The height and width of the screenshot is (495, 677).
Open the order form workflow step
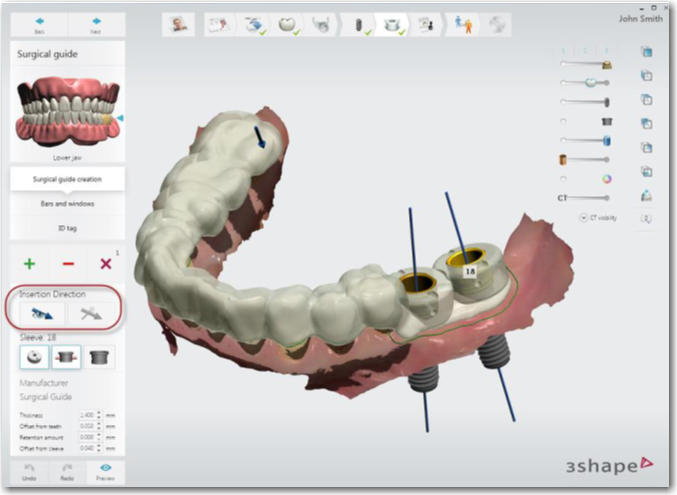[x=218, y=25]
